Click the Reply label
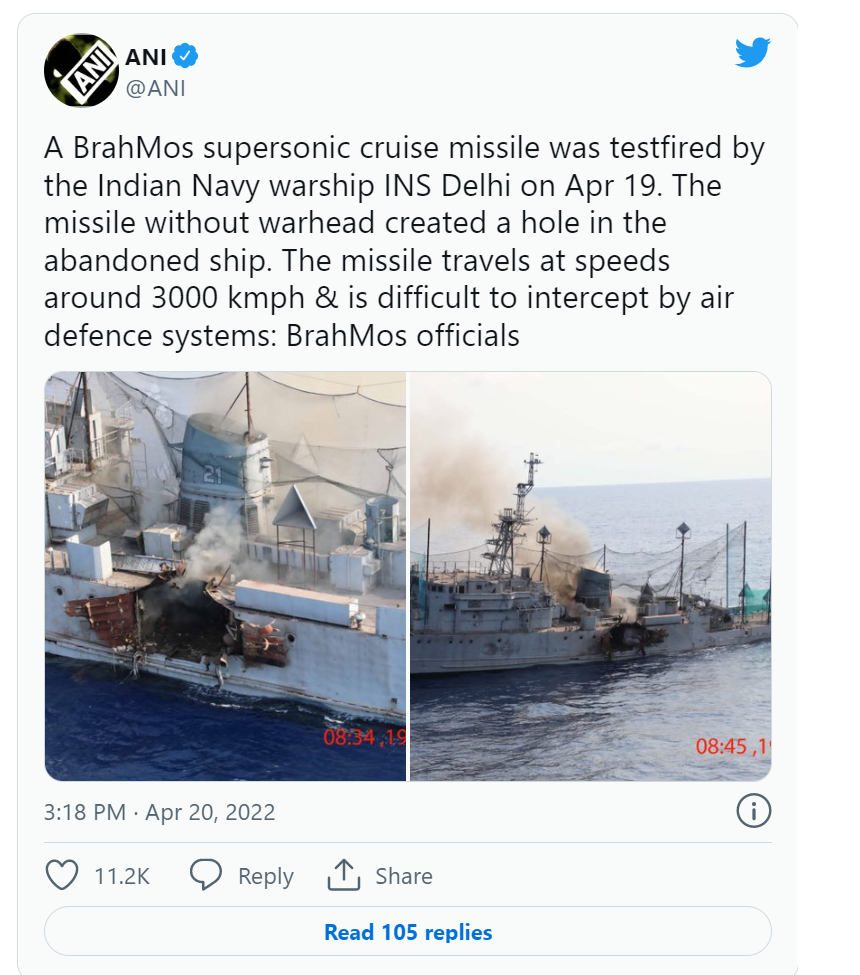The height and width of the screenshot is (975, 860). click(x=266, y=876)
